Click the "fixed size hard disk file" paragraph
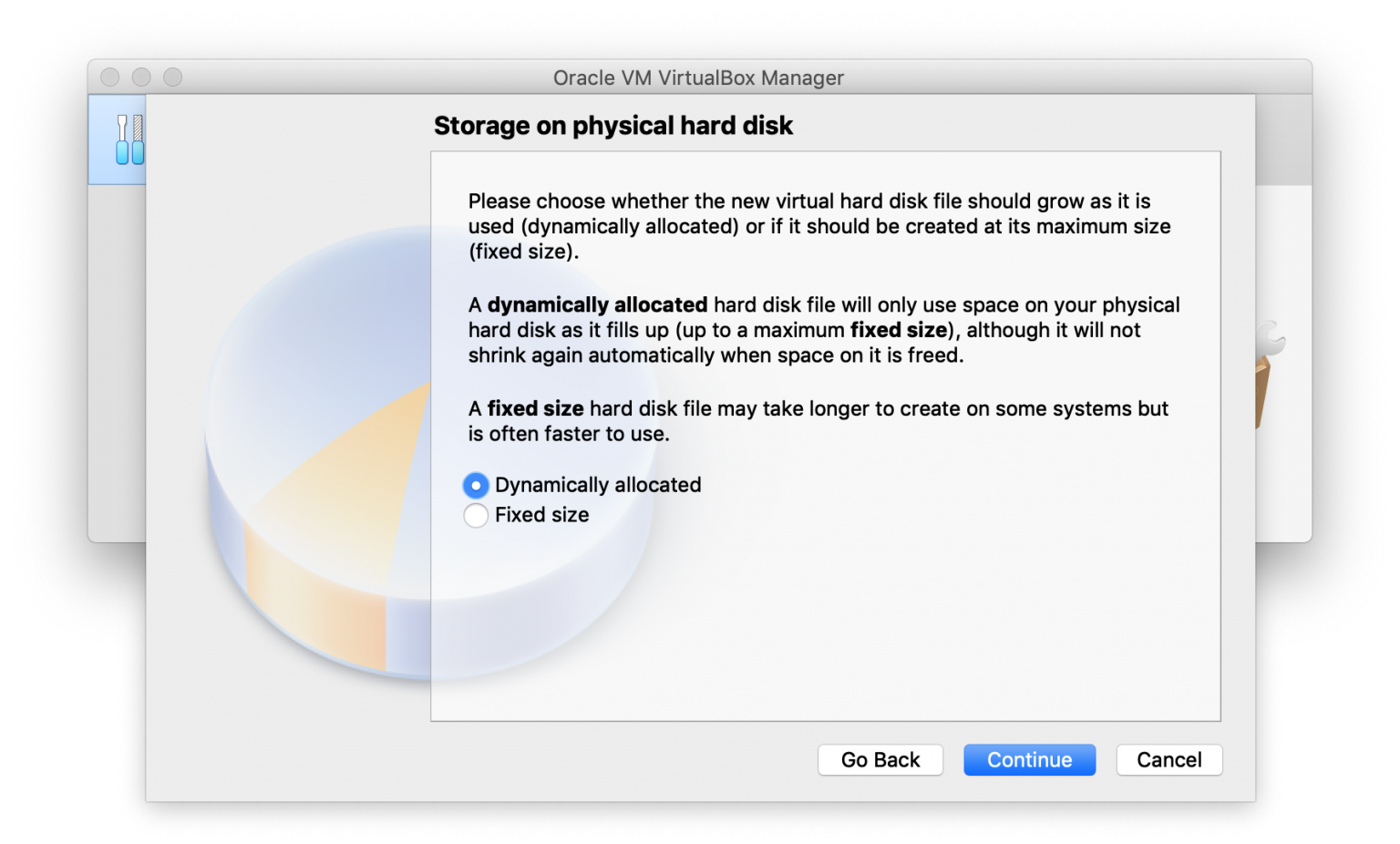Image resolution: width=1400 pixels, height=844 pixels. (818, 421)
